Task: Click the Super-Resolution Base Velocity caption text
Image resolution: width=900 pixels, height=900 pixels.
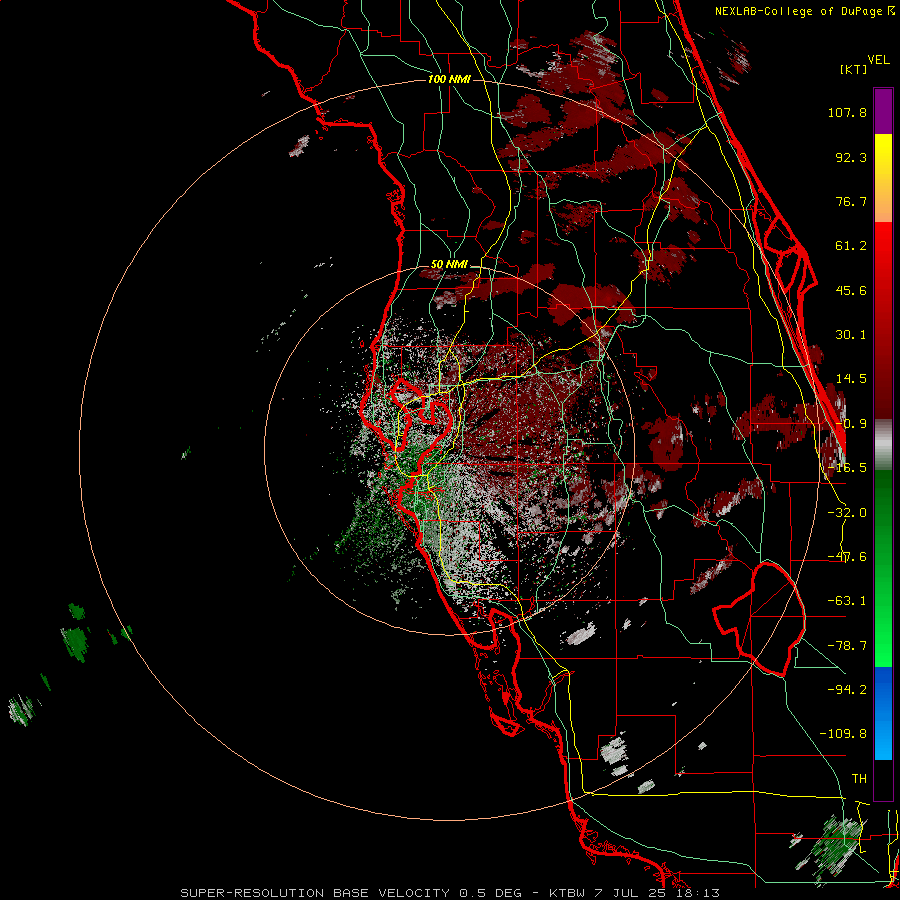Action: click(450, 893)
